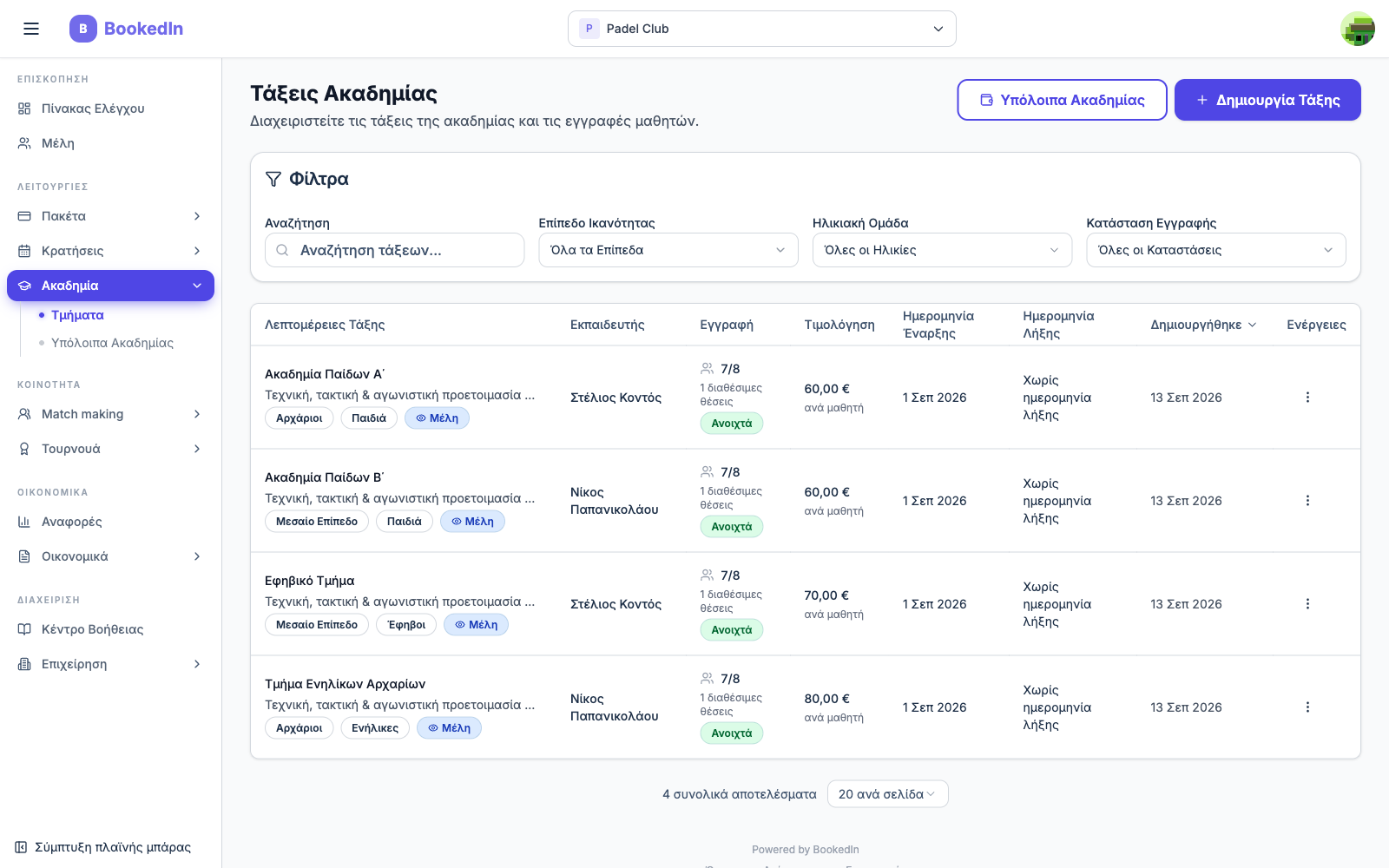This screenshot has width=1389, height=868.
Task: Click the Μέλη badge on Τμήμα Ενηλίκων Αρχαρίων
Action: pyautogui.click(x=449, y=728)
